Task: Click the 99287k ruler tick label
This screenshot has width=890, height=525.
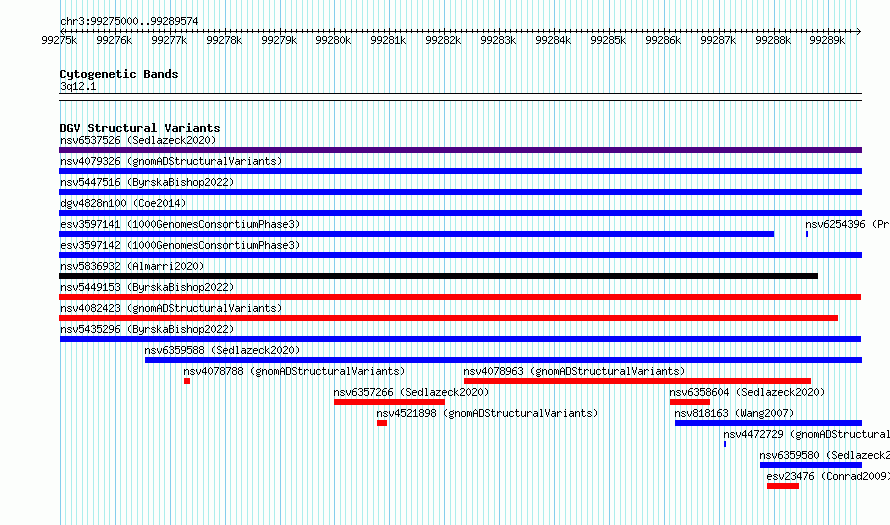Action: [x=718, y=40]
